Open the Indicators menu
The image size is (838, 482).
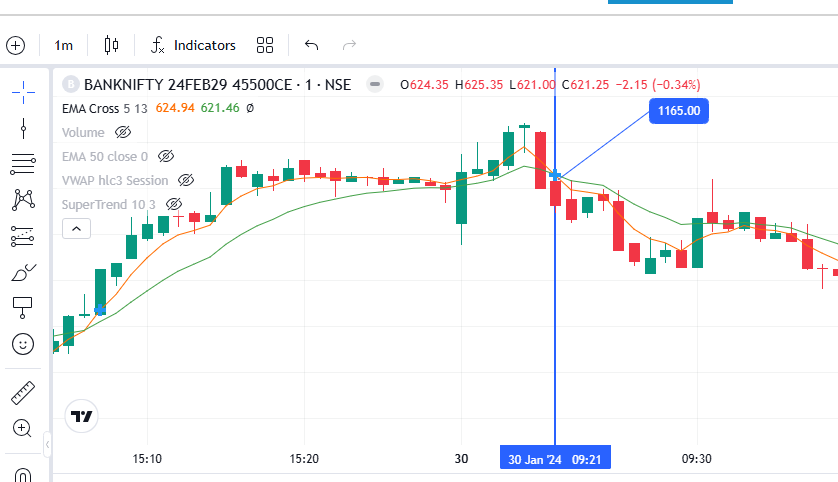coord(193,45)
